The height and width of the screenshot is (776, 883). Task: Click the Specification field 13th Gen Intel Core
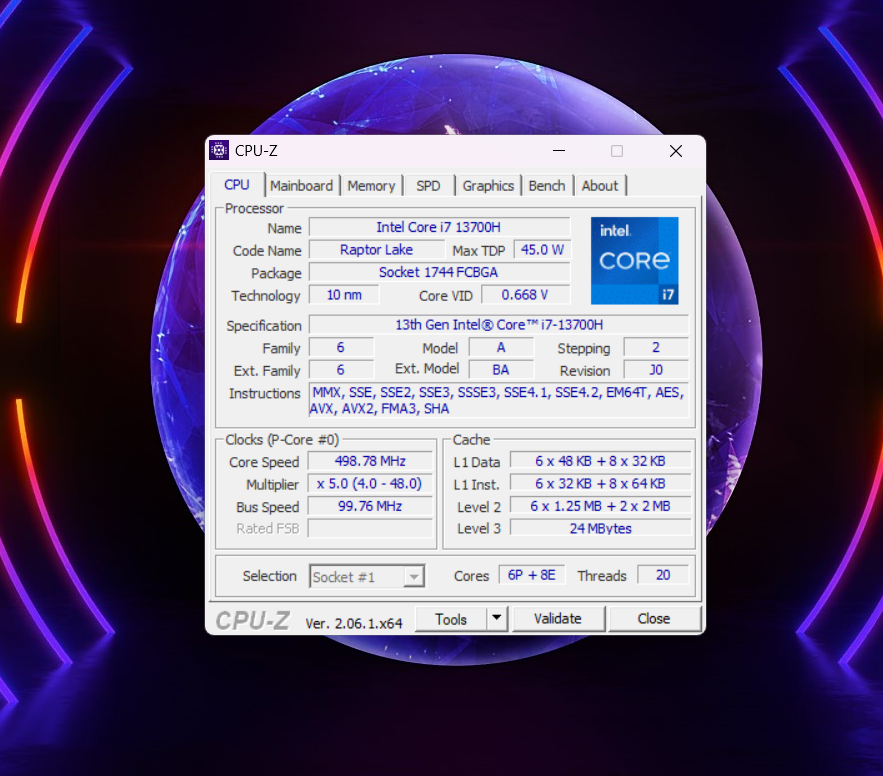click(x=499, y=324)
